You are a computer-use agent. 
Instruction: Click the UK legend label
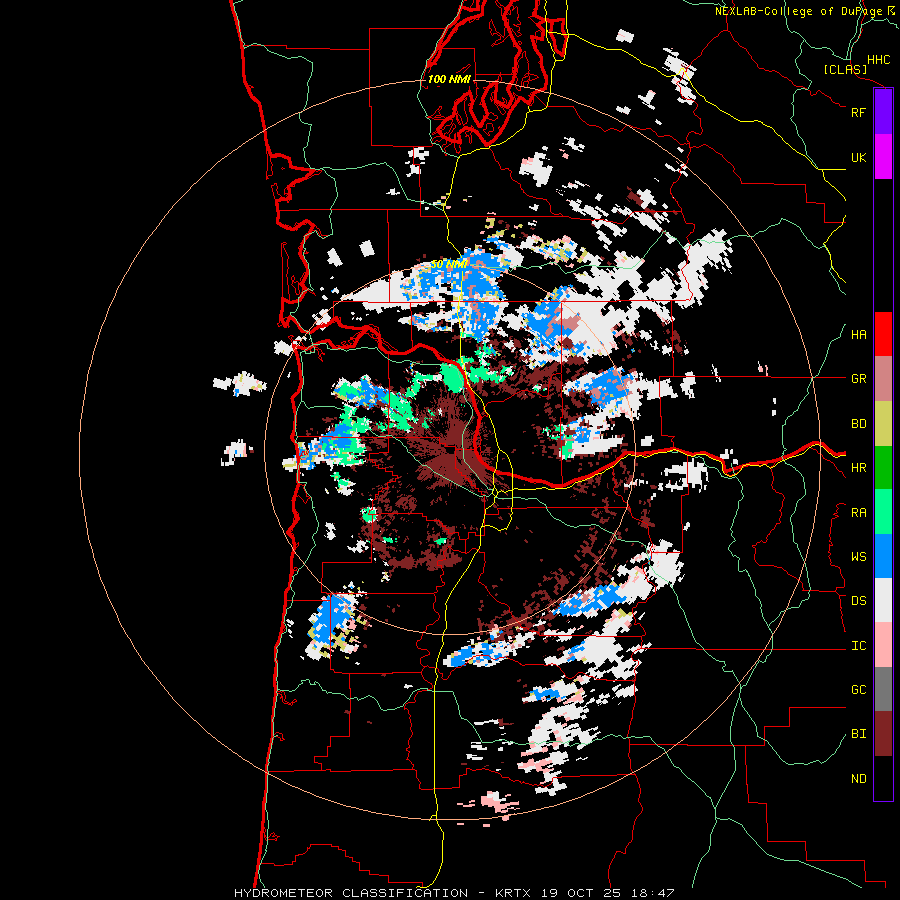coord(858,157)
